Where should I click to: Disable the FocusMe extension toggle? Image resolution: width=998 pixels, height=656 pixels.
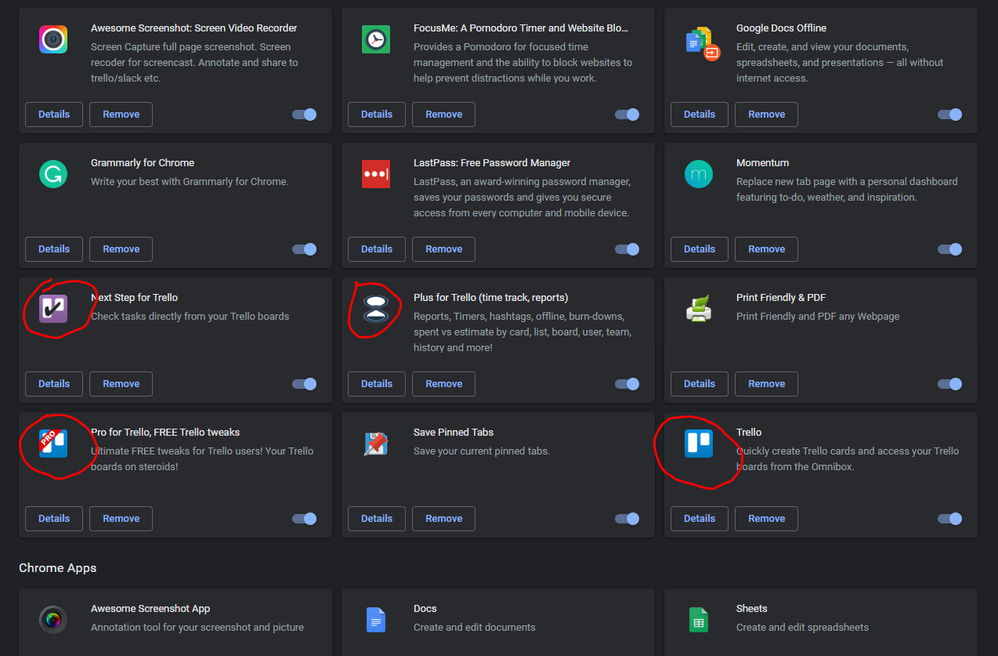pos(627,115)
